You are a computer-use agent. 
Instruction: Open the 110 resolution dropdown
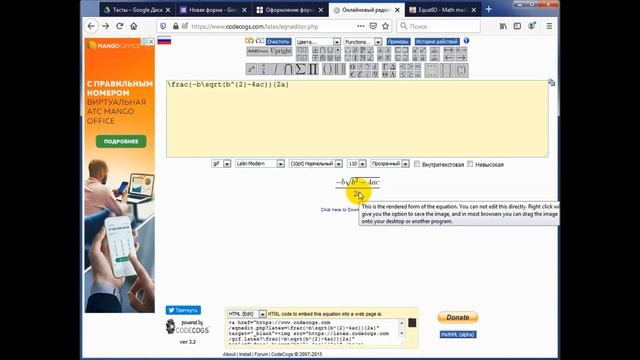tap(356, 164)
